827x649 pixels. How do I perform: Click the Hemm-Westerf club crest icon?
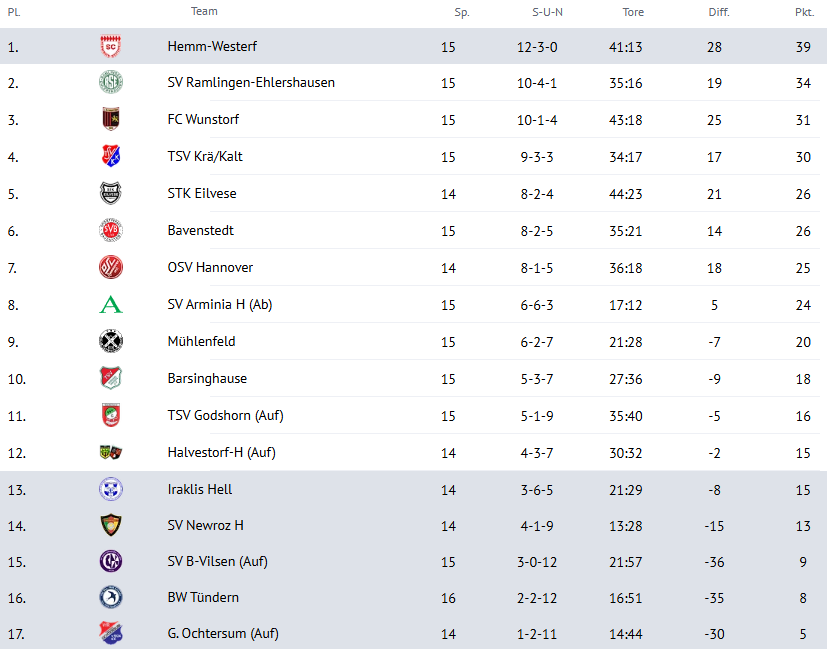pyautogui.click(x=111, y=47)
